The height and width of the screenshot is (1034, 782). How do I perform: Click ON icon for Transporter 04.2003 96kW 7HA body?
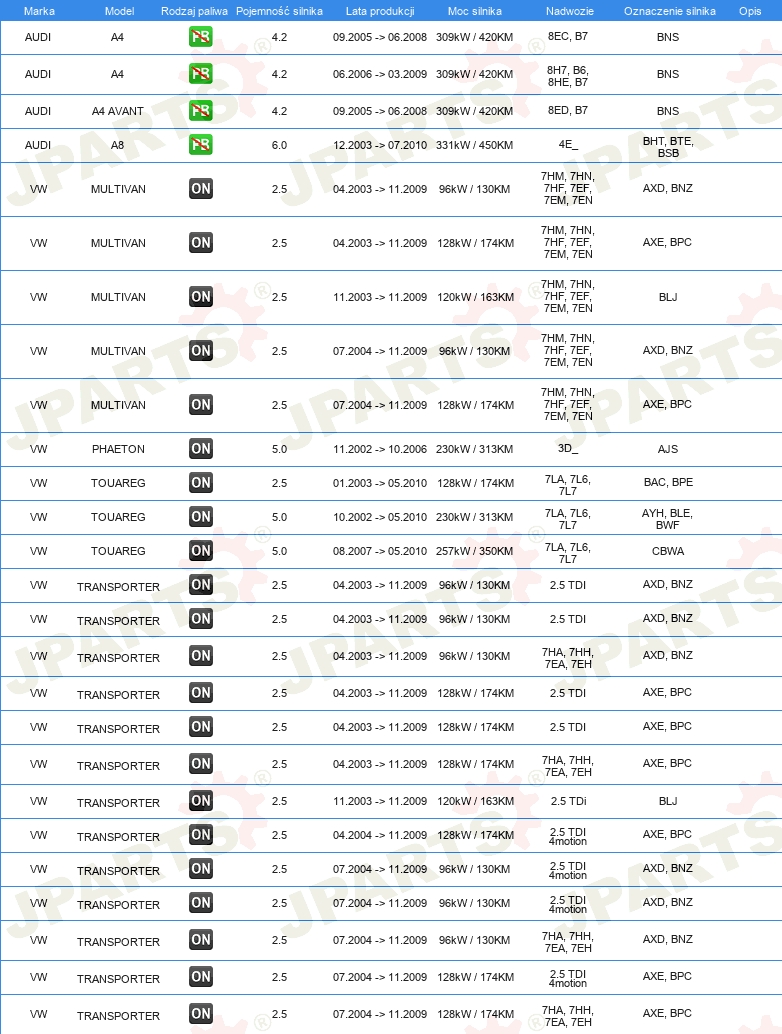tap(200, 656)
